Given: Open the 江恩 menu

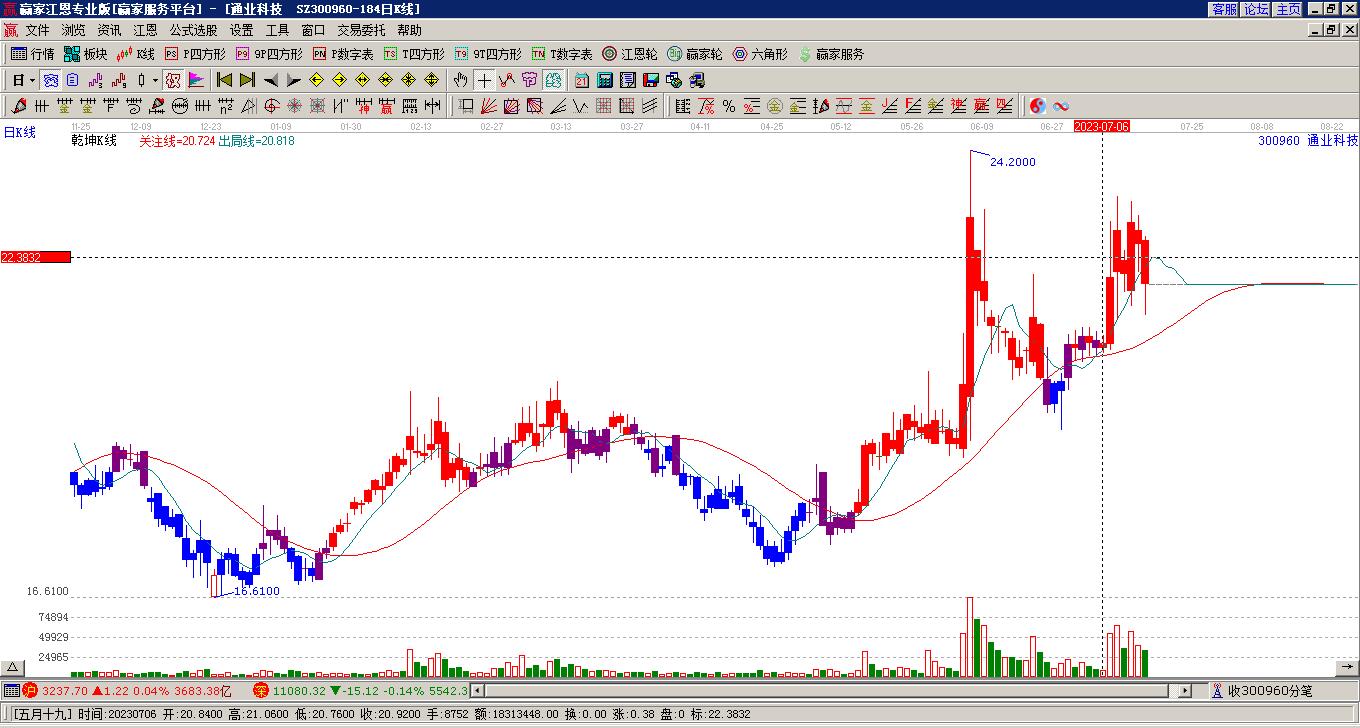Looking at the screenshot, I should click(x=145, y=30).
